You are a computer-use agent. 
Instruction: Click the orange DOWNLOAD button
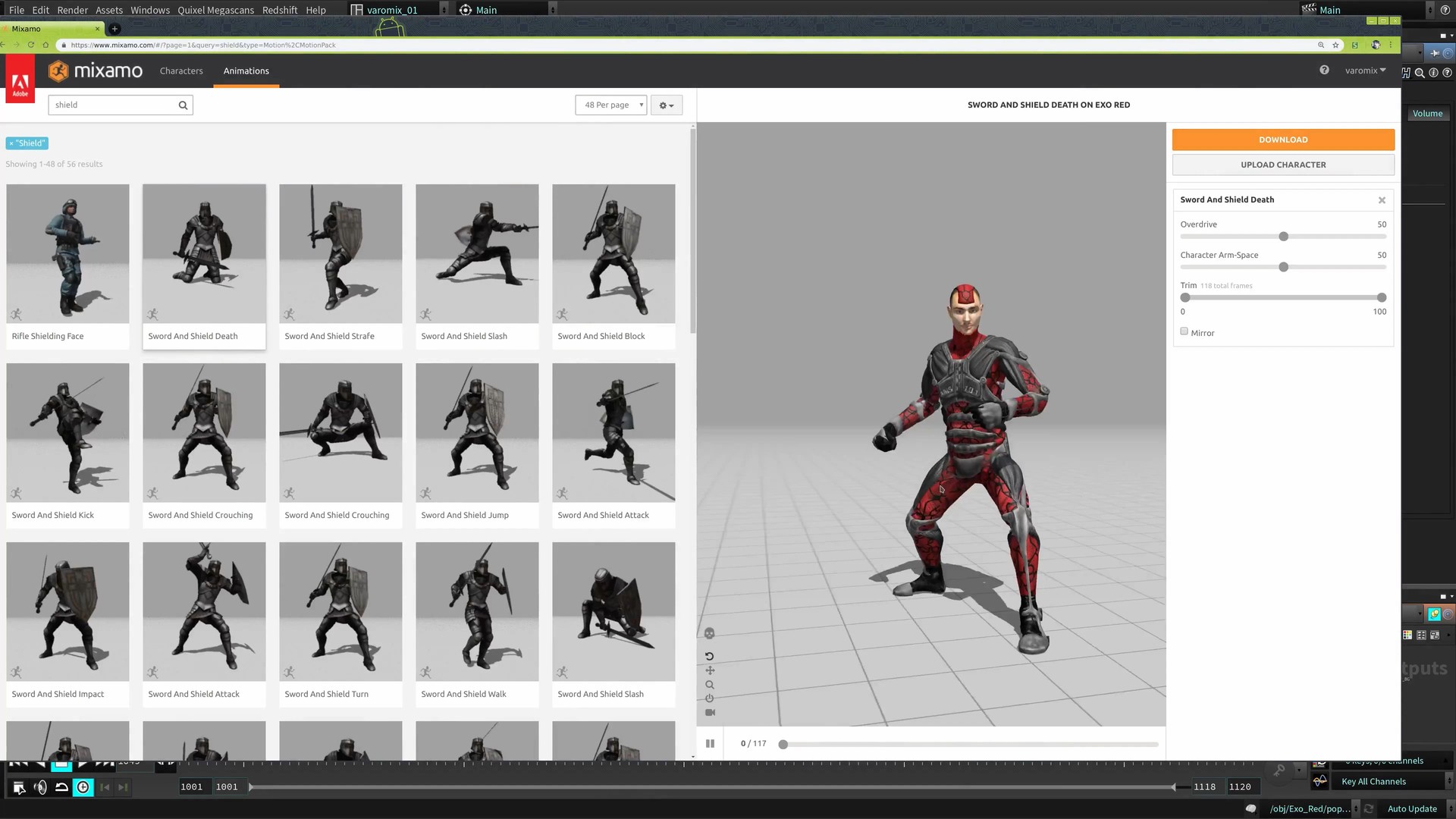tap(1282, 140)
